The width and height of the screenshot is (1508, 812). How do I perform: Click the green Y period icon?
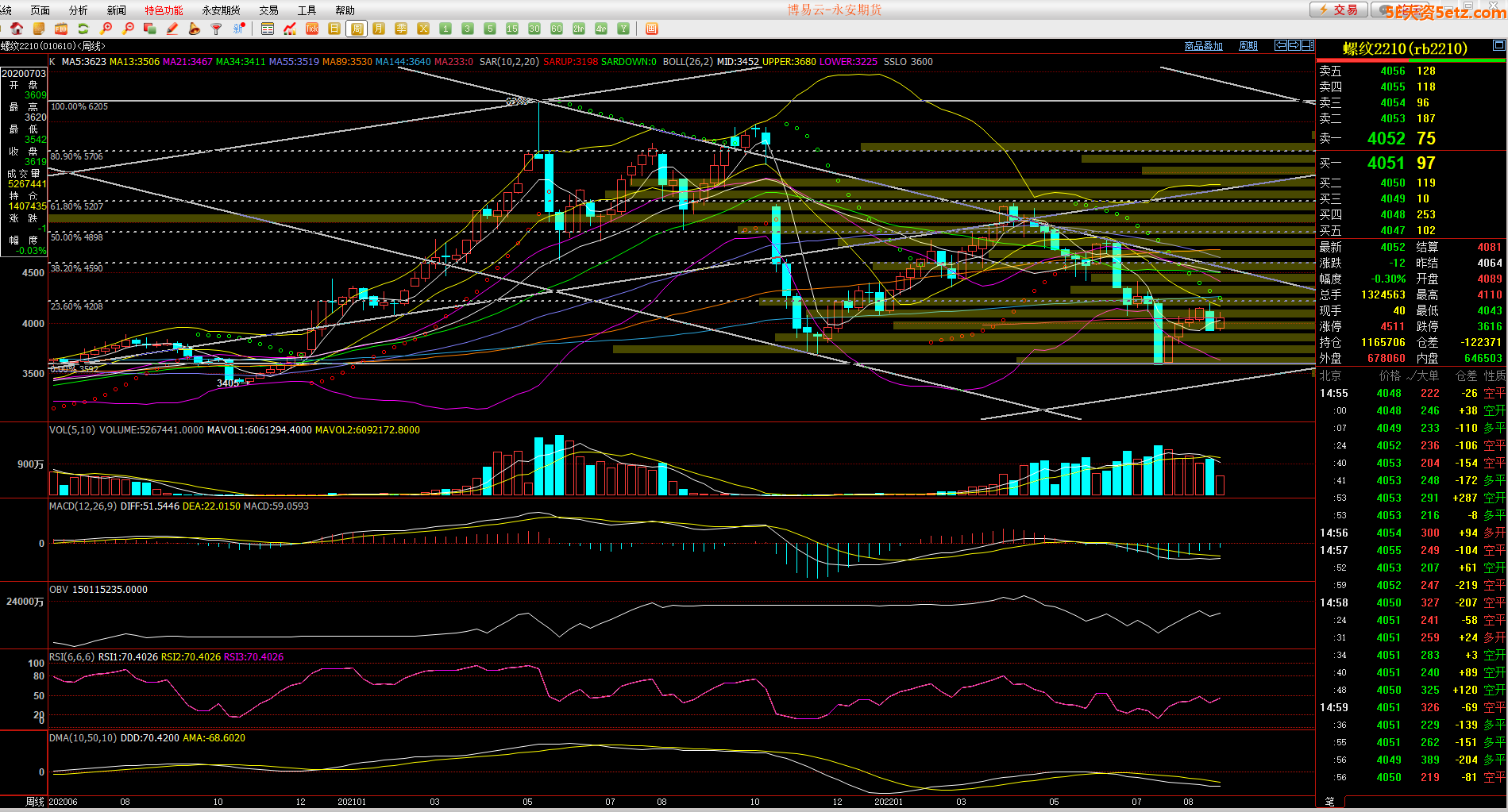point(623,29)
